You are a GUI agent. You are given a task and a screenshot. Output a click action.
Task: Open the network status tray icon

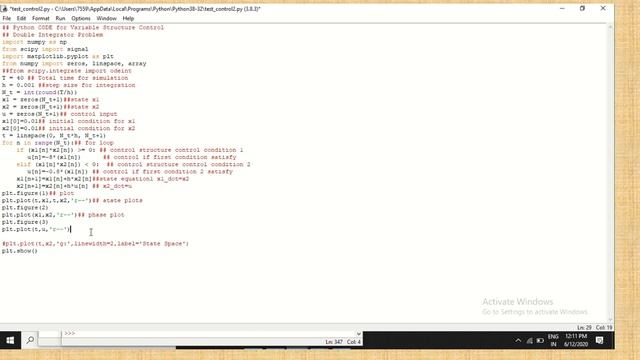point(529,340)
